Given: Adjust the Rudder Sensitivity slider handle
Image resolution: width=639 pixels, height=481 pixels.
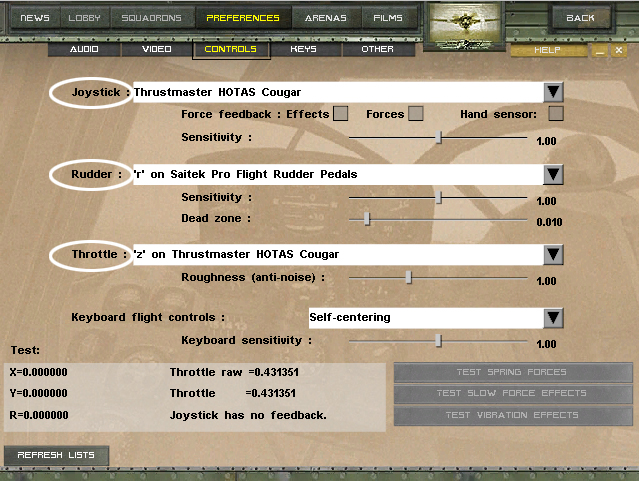Looking at the screenshot, I should (438, 198).
